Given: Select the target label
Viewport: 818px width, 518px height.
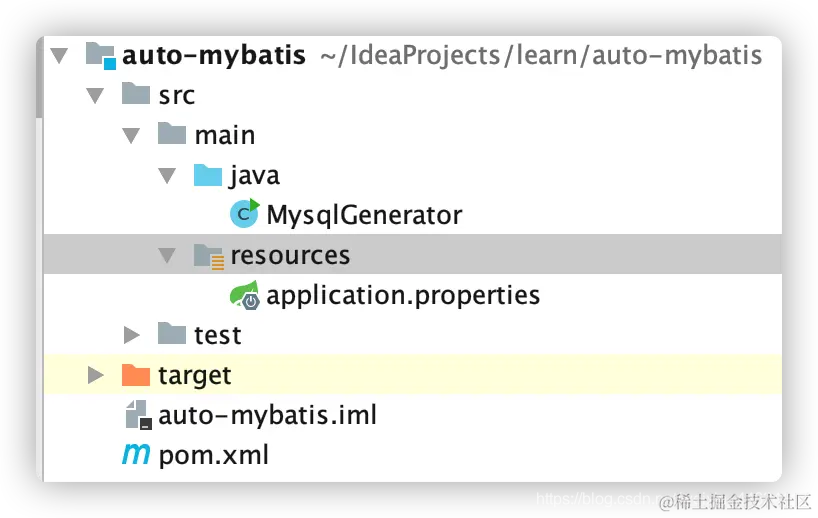Looking at the screenshot, I should (195, 376).
